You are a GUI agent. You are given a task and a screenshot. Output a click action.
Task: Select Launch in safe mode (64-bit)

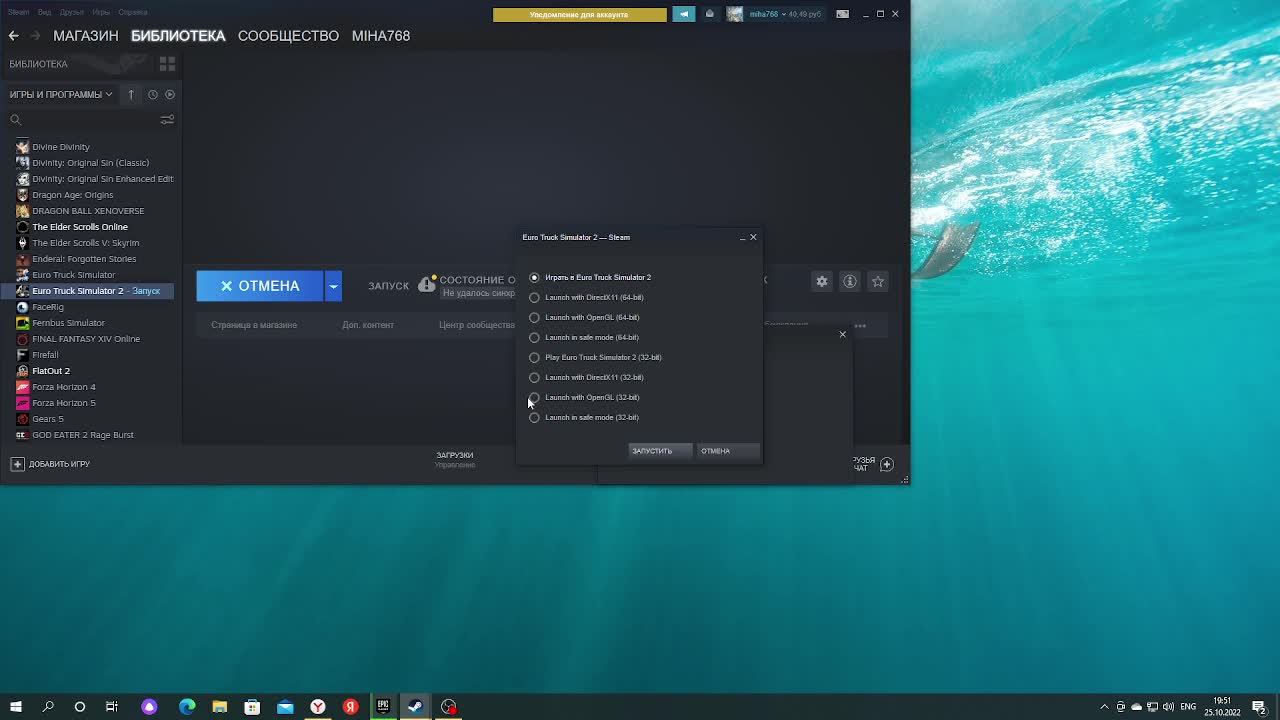tap(585, 337)
